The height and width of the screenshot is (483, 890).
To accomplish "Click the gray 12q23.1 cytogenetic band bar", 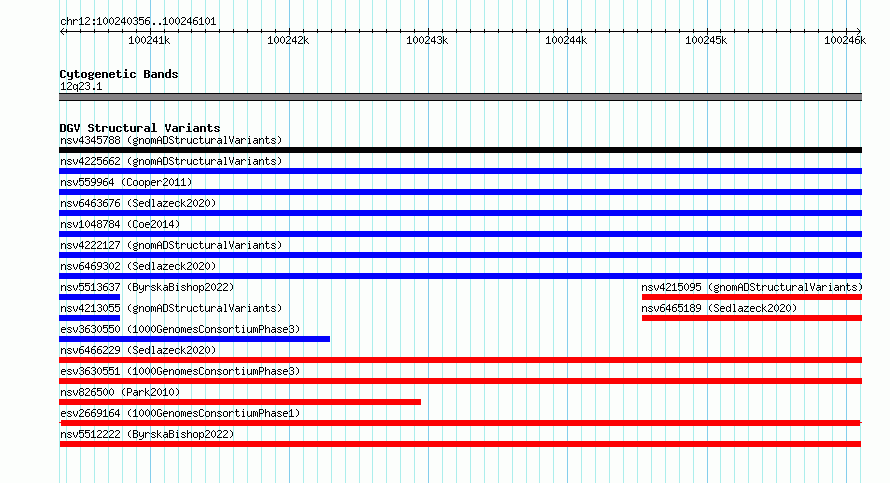I will [460, 97].
